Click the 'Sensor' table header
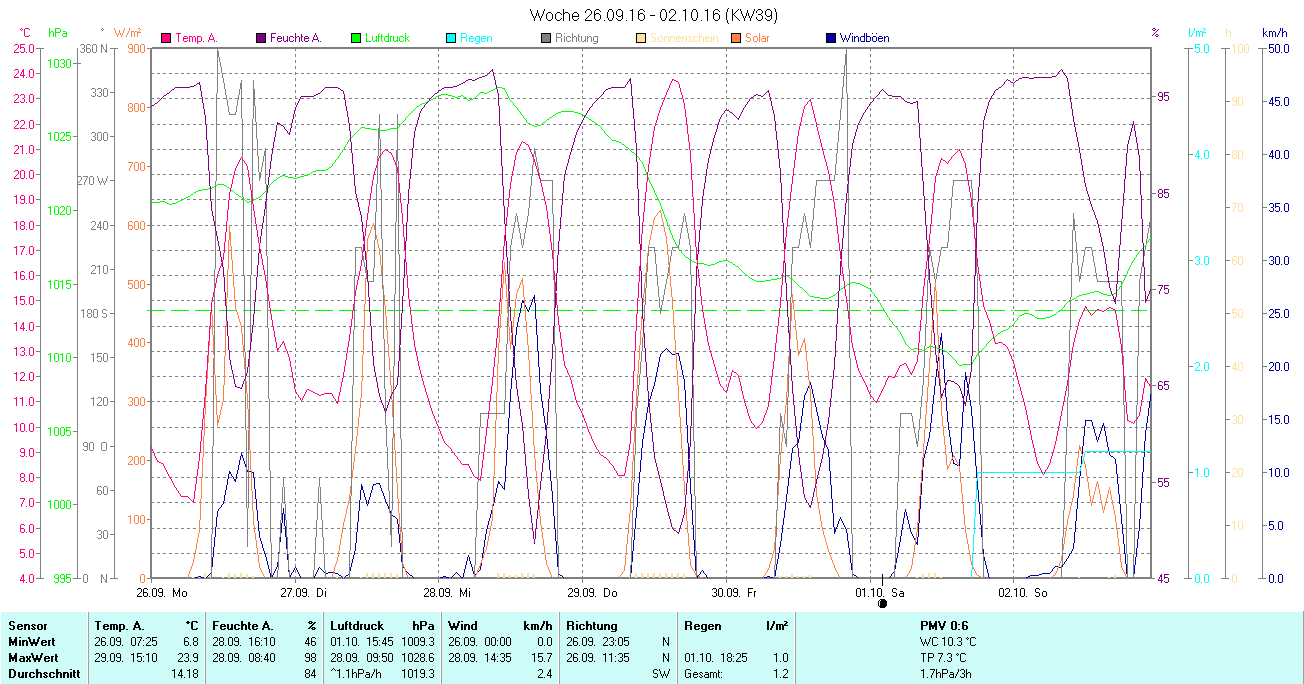The height and width of the screenshot is (684, 1304). tap(27, 625)
